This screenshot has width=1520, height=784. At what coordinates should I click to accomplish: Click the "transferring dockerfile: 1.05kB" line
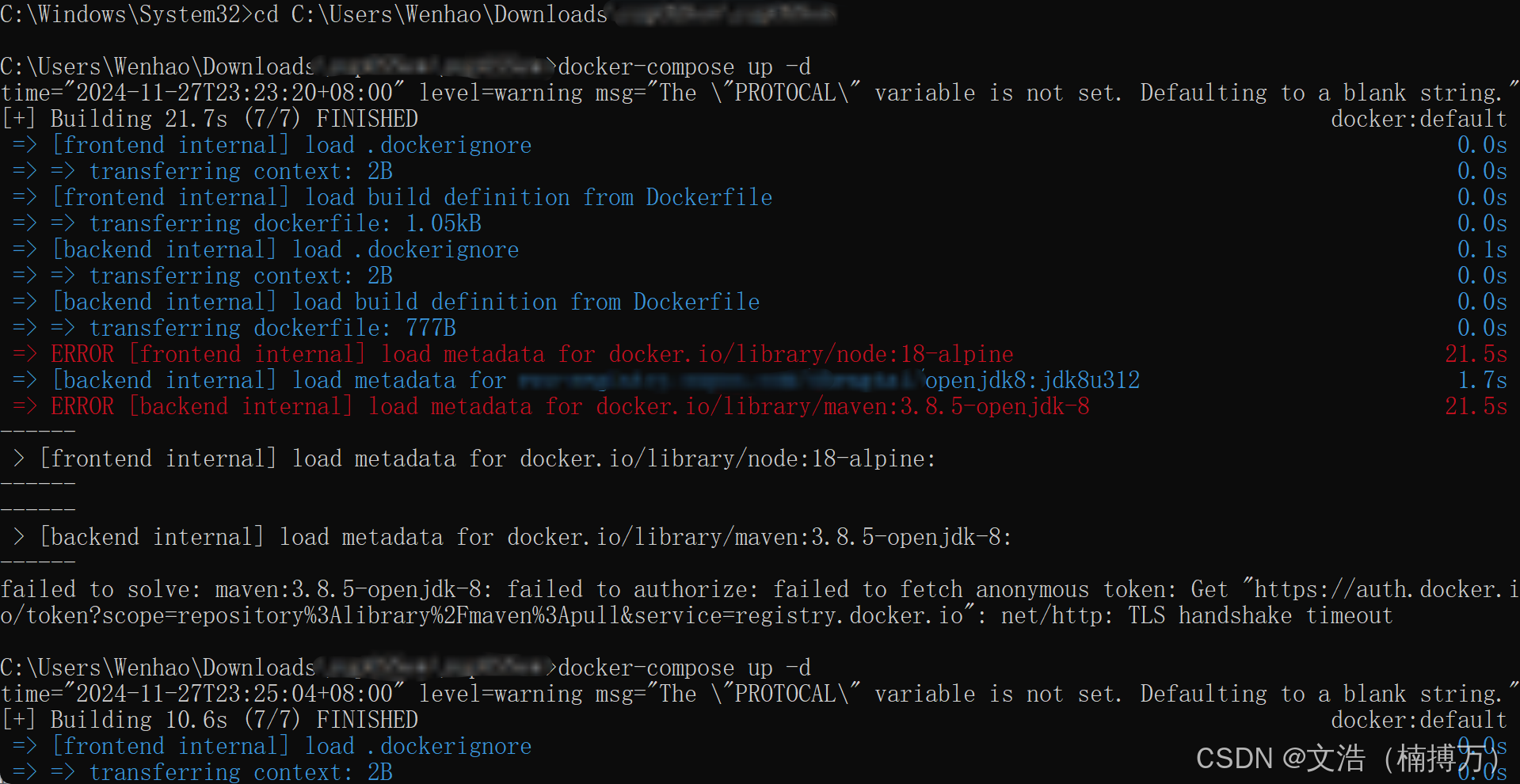pos(285,223)
